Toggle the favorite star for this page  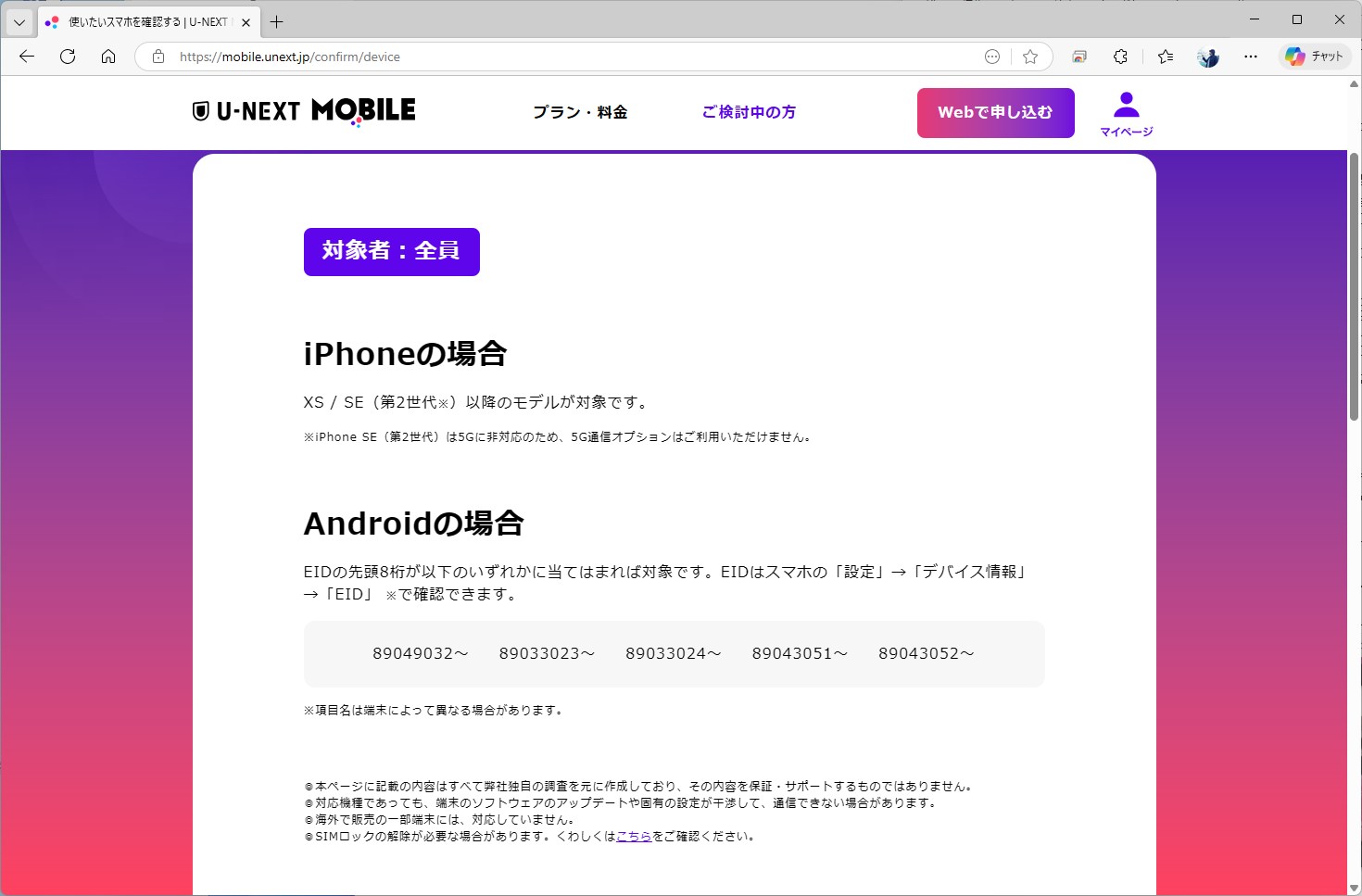pos(1030,57)
